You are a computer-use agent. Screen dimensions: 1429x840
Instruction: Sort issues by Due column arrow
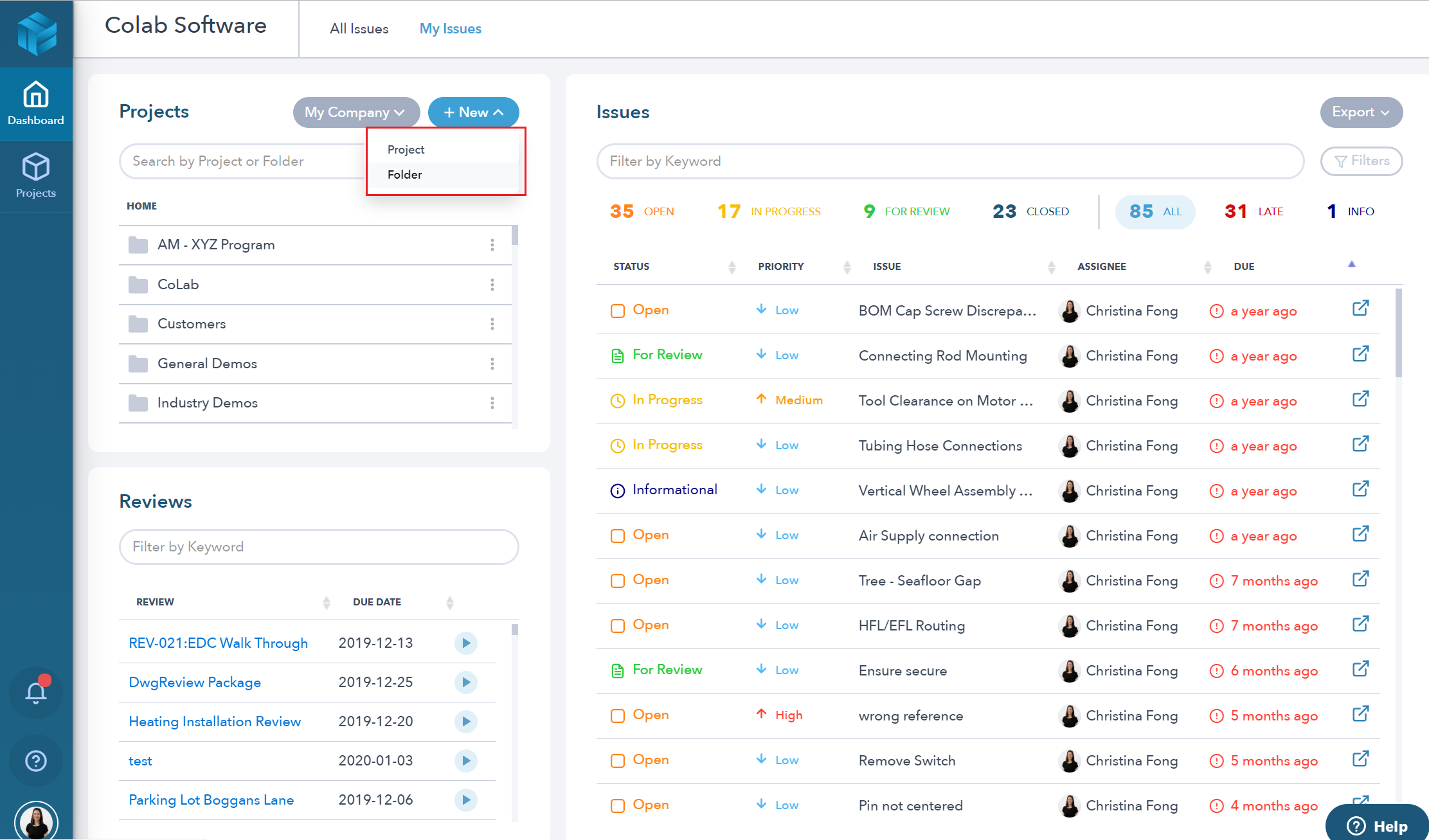tap(1351, 264)
